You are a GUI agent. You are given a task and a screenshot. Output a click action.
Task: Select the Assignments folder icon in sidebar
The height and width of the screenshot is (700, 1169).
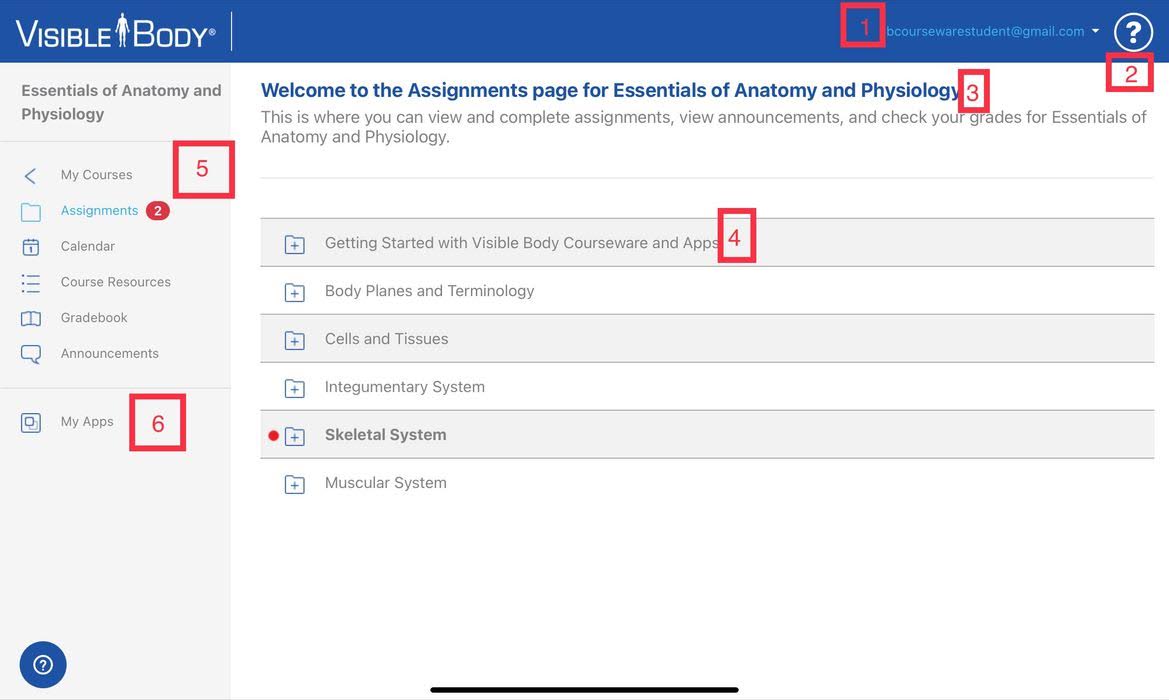31,212
